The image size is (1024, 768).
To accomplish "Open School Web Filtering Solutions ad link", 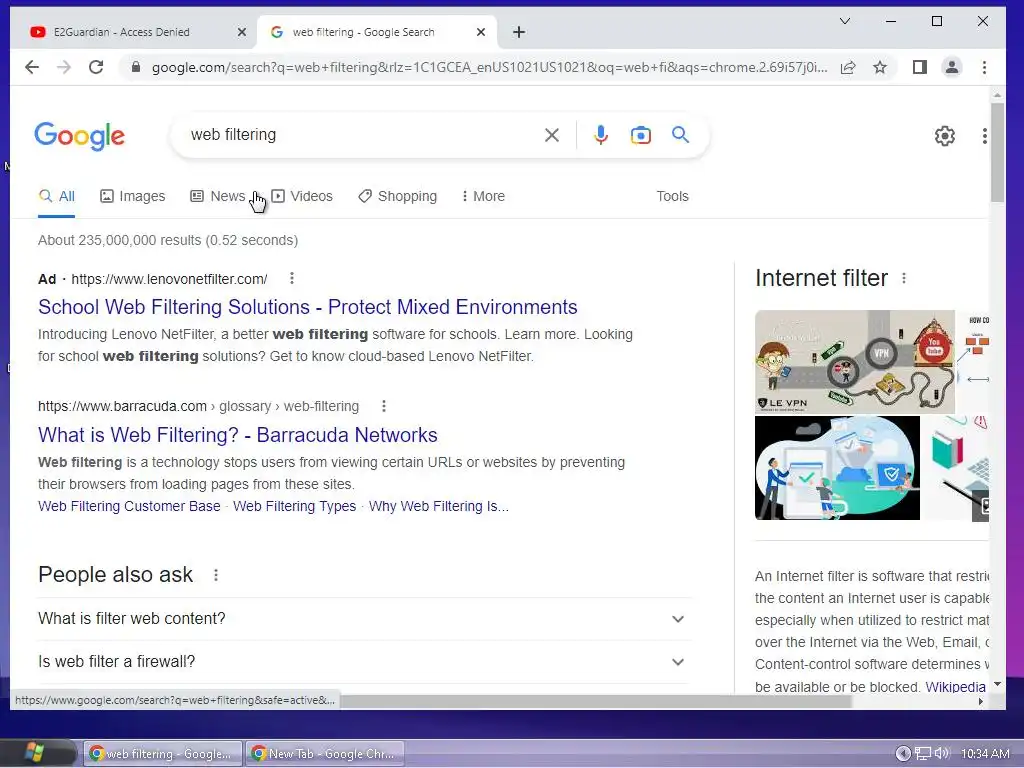I will [x=308, y=307].
